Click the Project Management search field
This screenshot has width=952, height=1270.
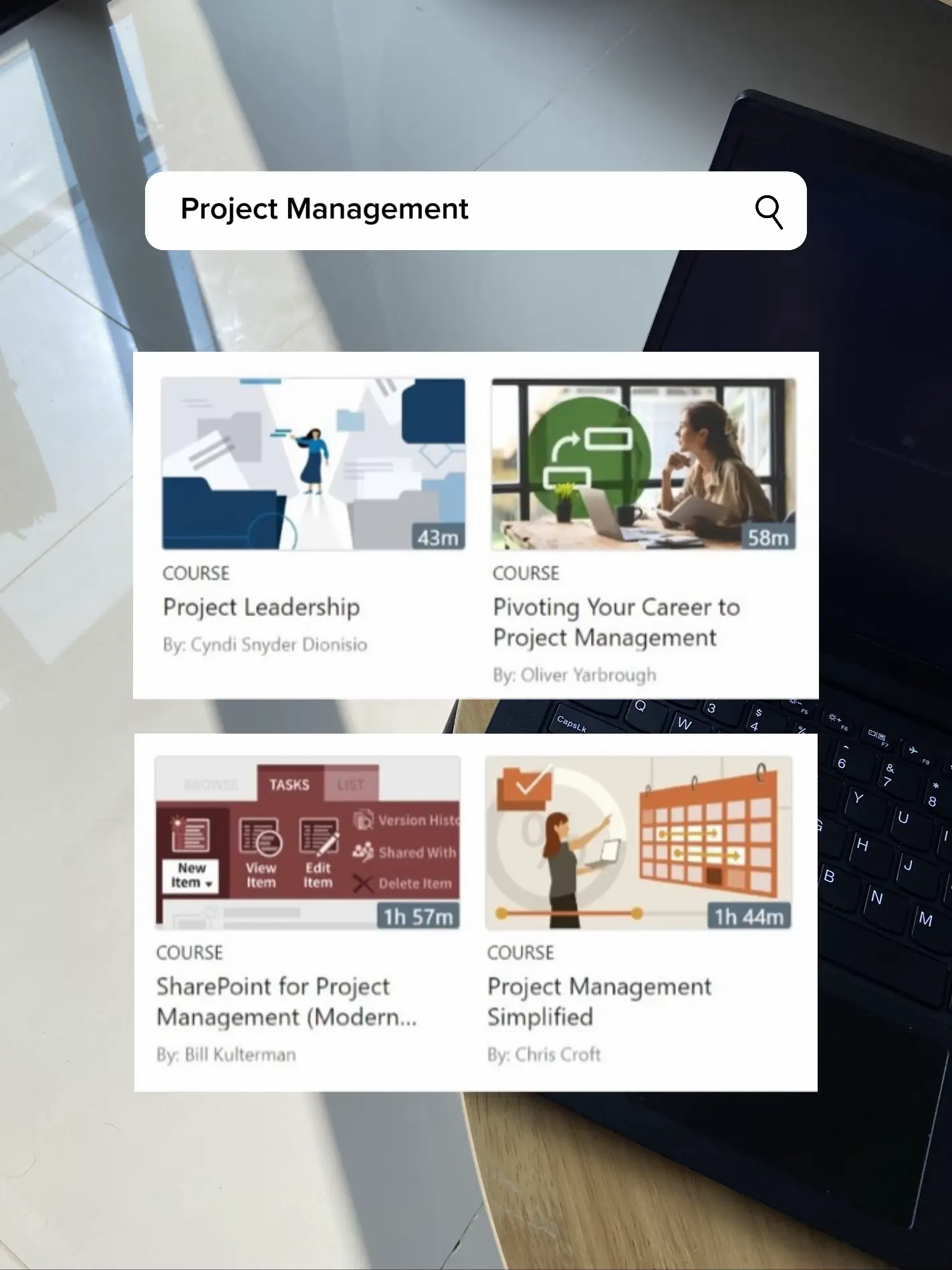[x=475, y=211]
